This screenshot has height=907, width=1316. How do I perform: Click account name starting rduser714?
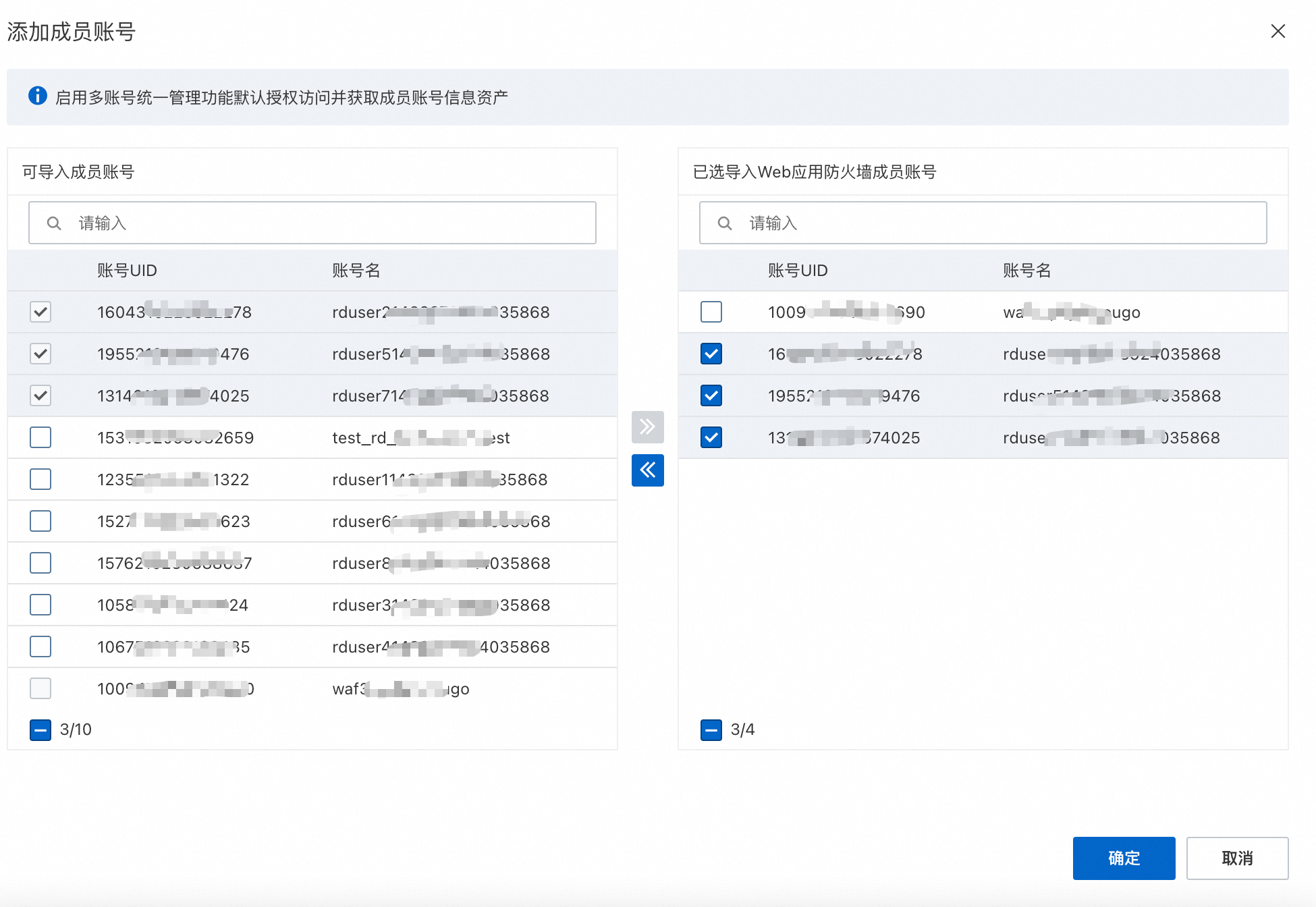(441, 395)
